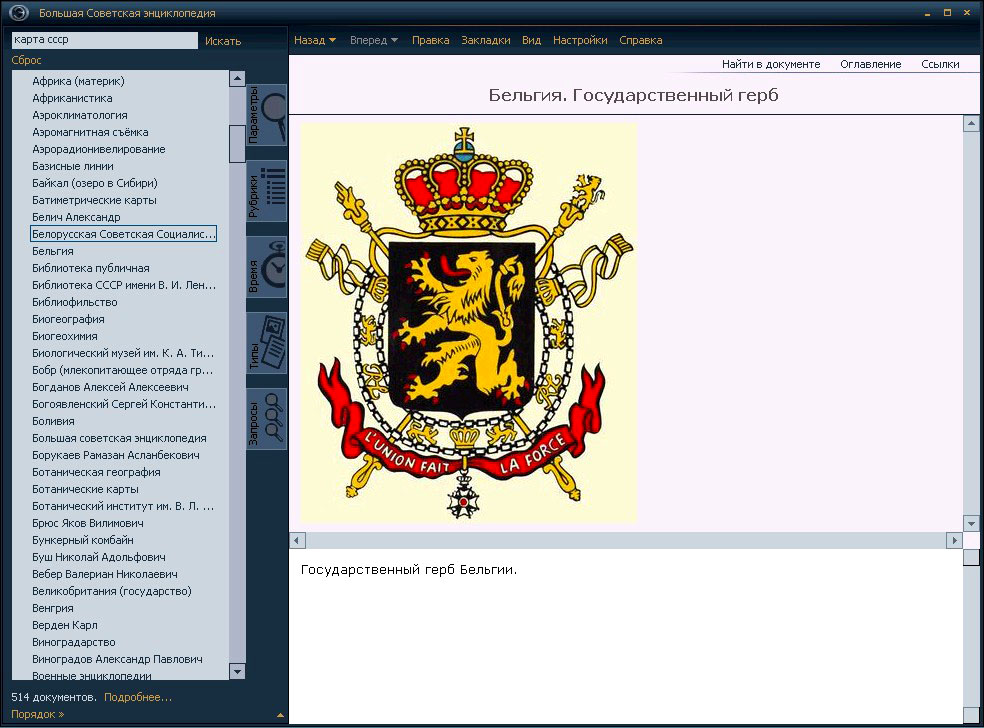
Task: Expand the Порядок » sort options
Action: [x=38, y=714]
